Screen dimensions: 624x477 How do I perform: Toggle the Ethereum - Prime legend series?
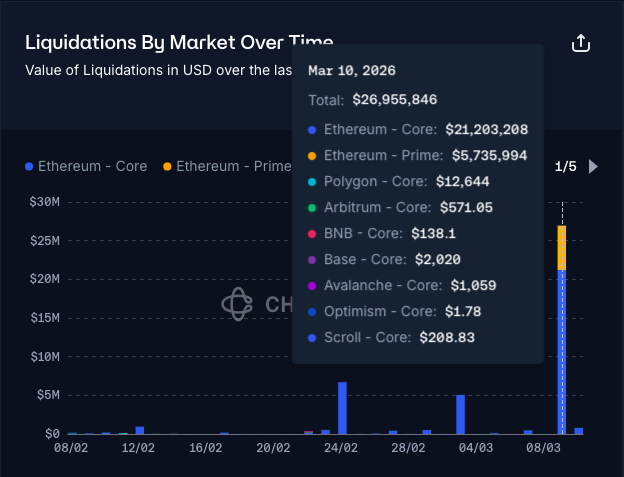click(232, 166)
